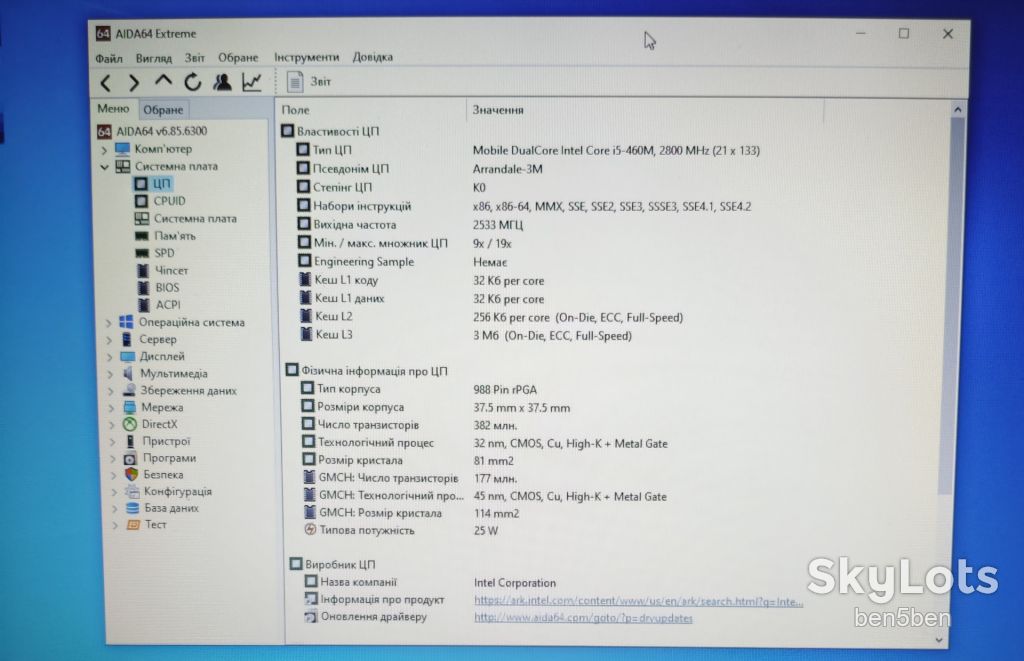
Task: Open the BIOS tree item
Action: (159, 287)
